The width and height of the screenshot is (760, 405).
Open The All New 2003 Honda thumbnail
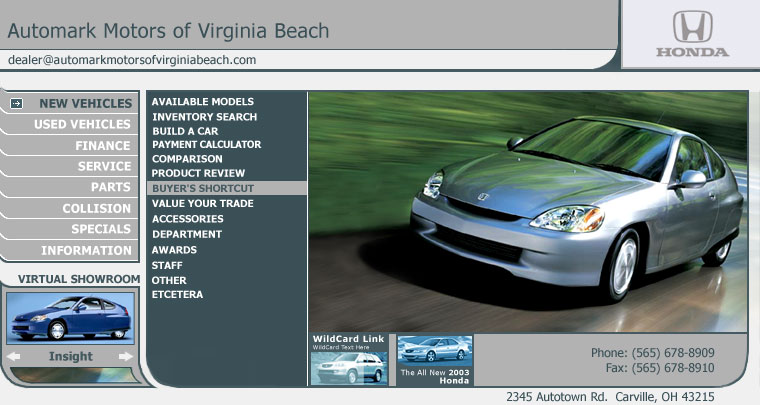435,360
